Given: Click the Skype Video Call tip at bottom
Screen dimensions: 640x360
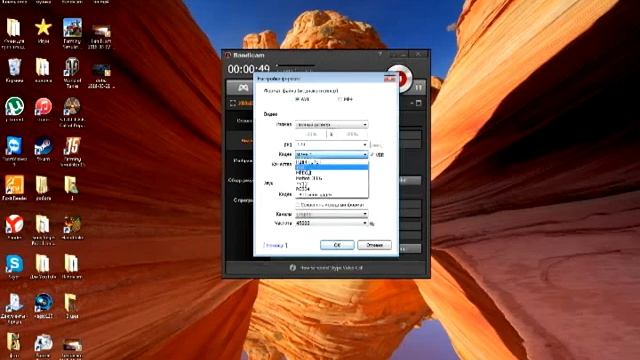Looking at the screenshot, I should 331,268.
